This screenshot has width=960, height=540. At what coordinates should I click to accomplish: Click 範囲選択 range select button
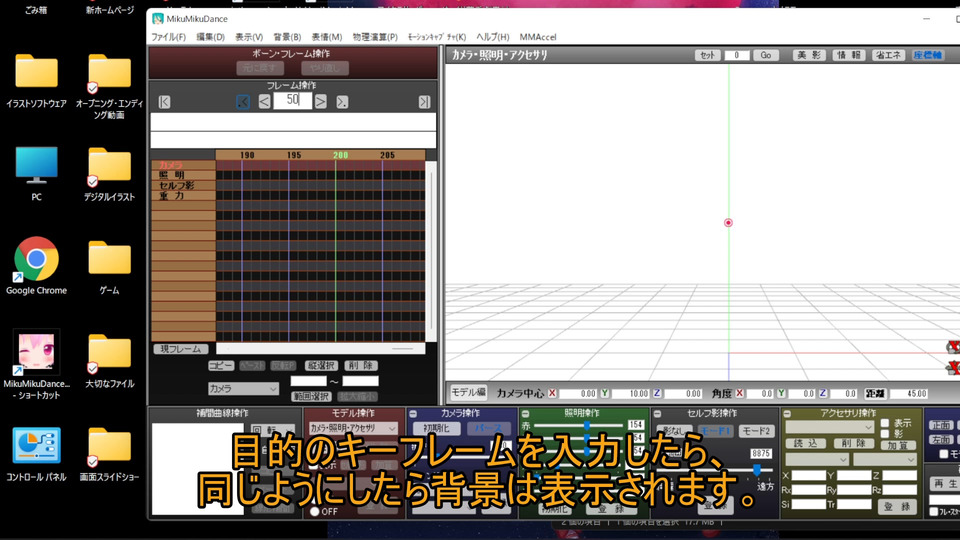click(x=311, y=396)
